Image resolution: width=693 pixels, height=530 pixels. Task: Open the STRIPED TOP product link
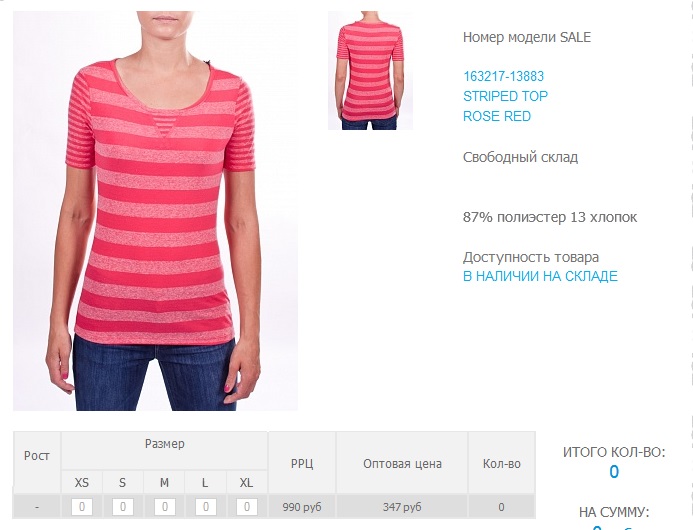click(x=505, y=96)
